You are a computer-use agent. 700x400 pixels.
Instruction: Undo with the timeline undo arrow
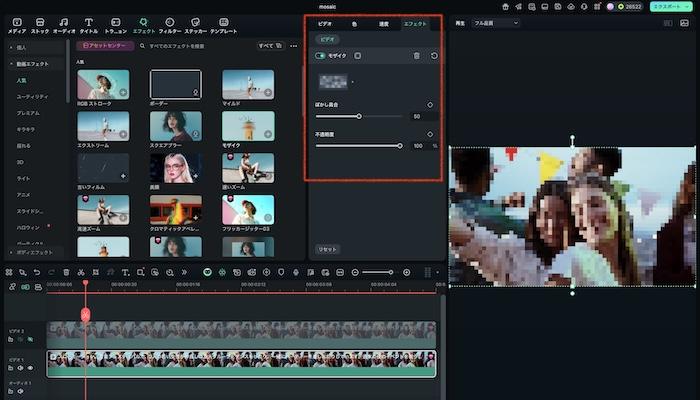37,272
